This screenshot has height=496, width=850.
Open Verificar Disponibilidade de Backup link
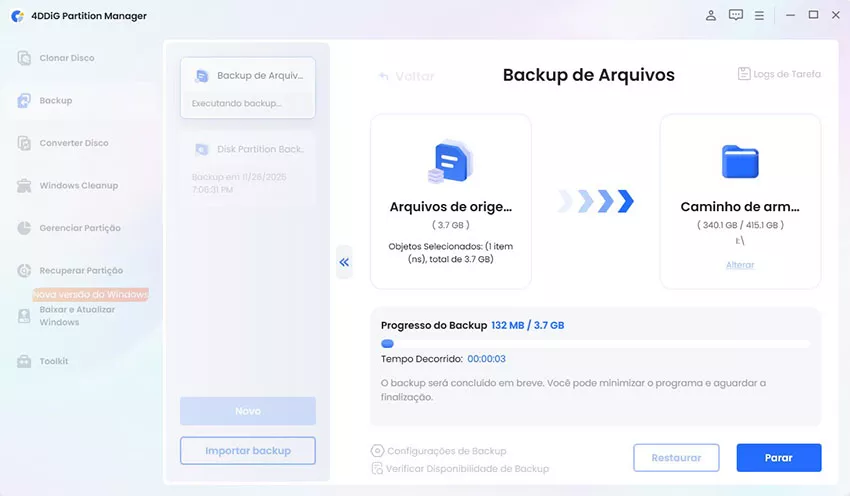click(x=467, y=468)
